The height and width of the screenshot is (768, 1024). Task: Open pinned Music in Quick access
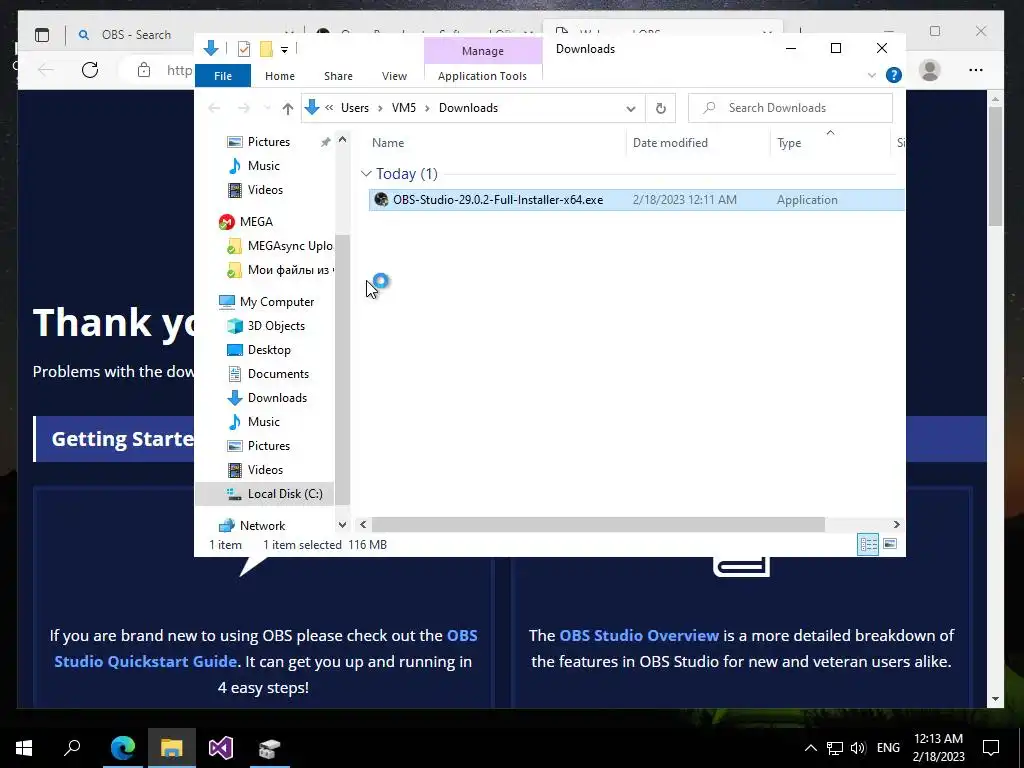coord(263,166)
